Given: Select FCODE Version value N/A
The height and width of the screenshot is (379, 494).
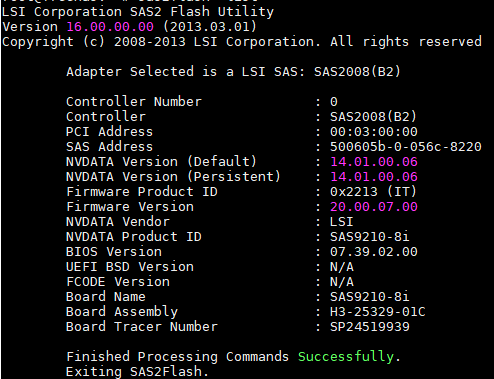Looking at the screenshot, I should (342, 282).
